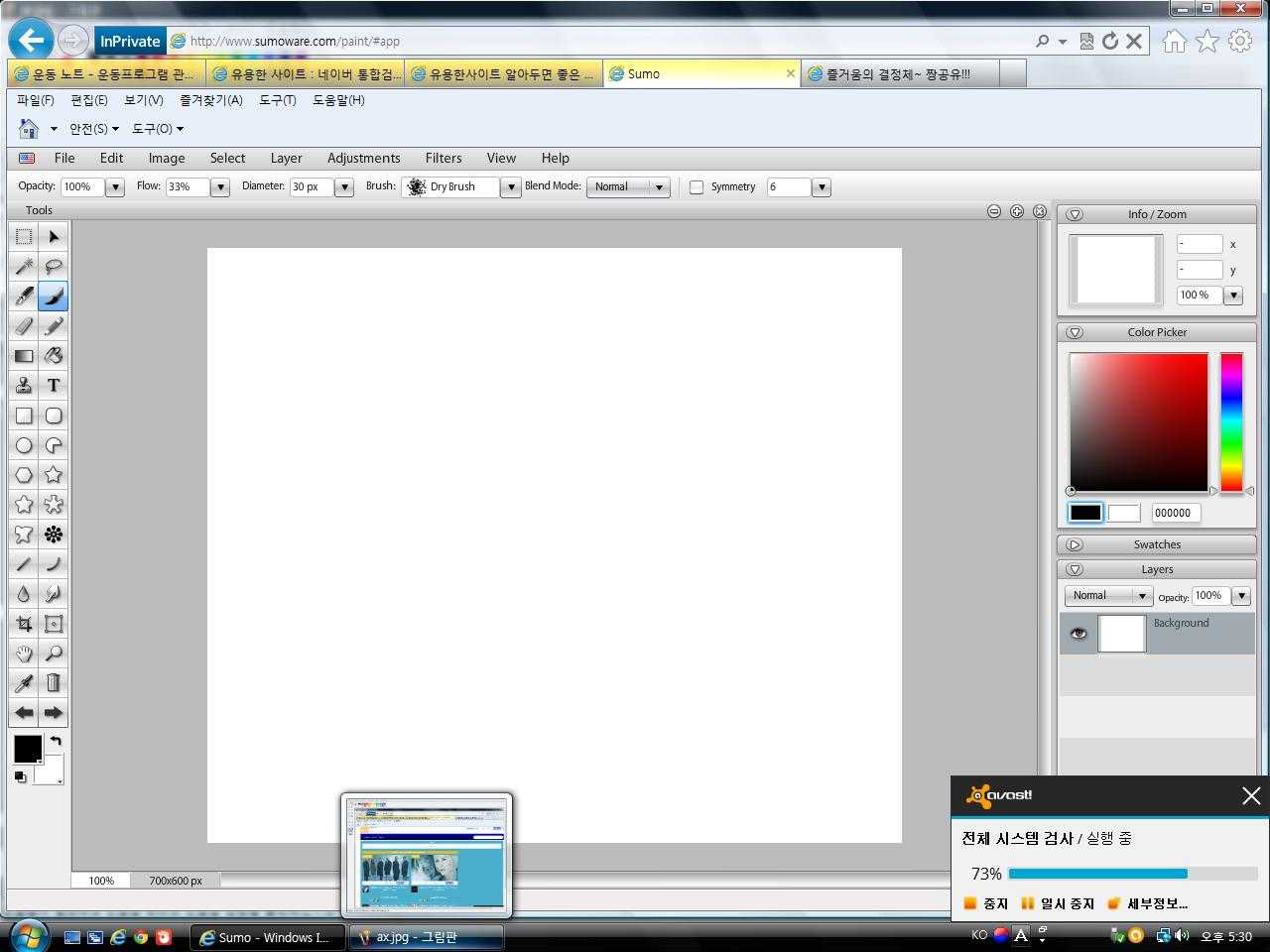This screenshot has height=952, width=1270.
Task: Open the Symmetry count dropdown
Action: pyautogui.click(x=821, y=187)
